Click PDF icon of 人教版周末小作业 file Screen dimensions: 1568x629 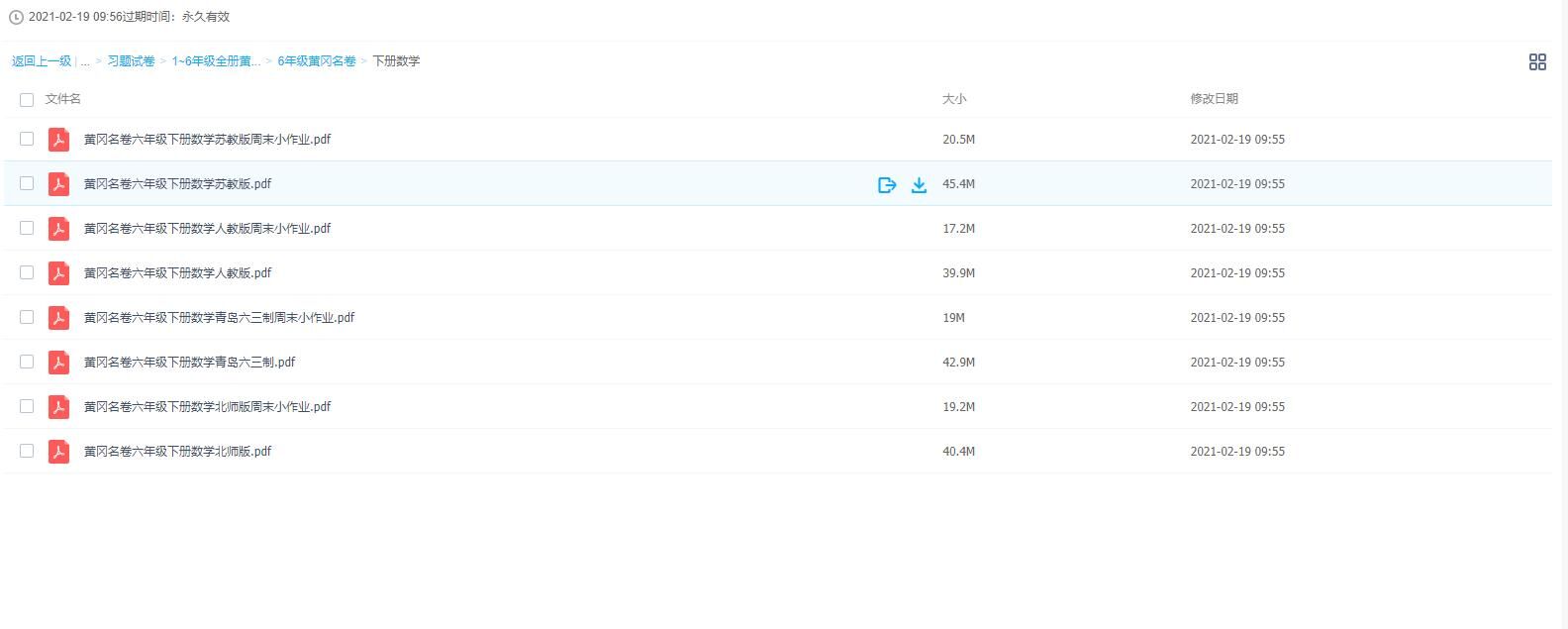(x=59, y=229)
